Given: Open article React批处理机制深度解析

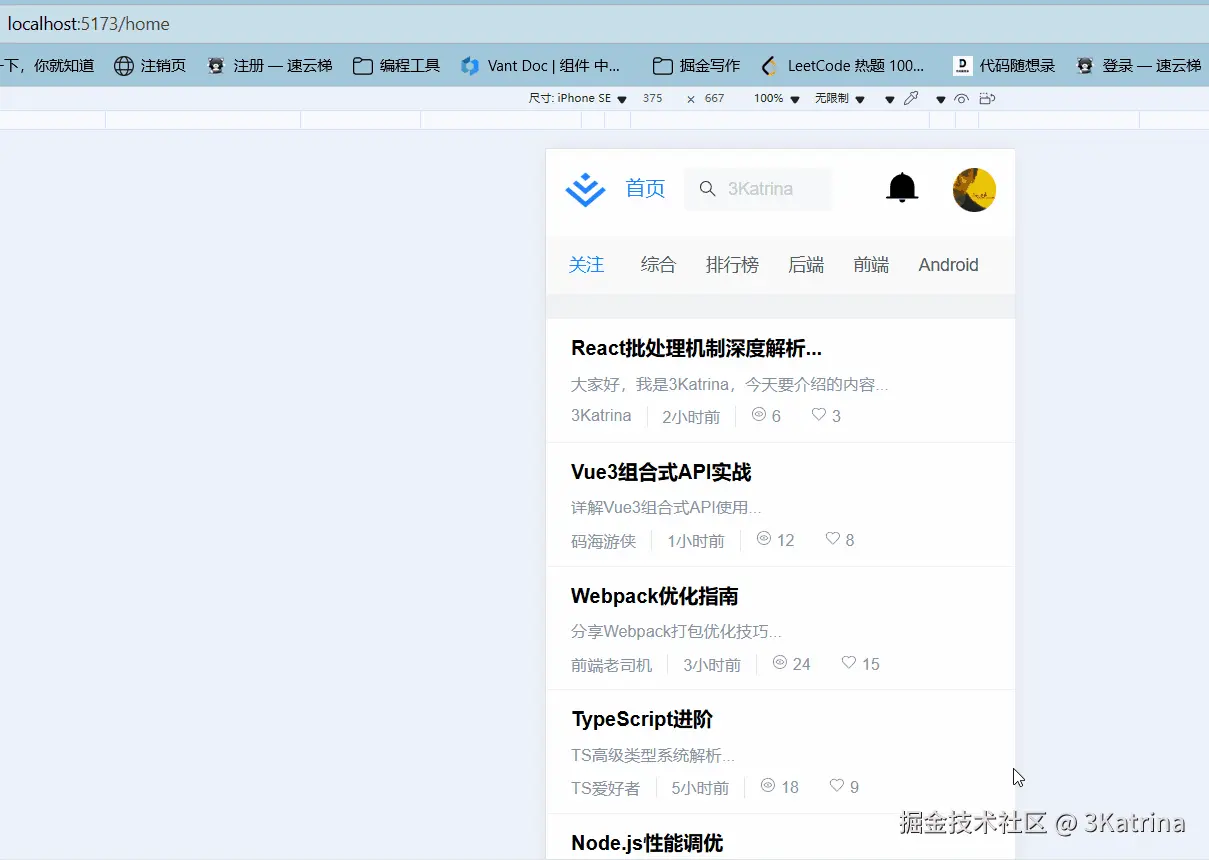Looking at the screenshot, I should (696, 348).
